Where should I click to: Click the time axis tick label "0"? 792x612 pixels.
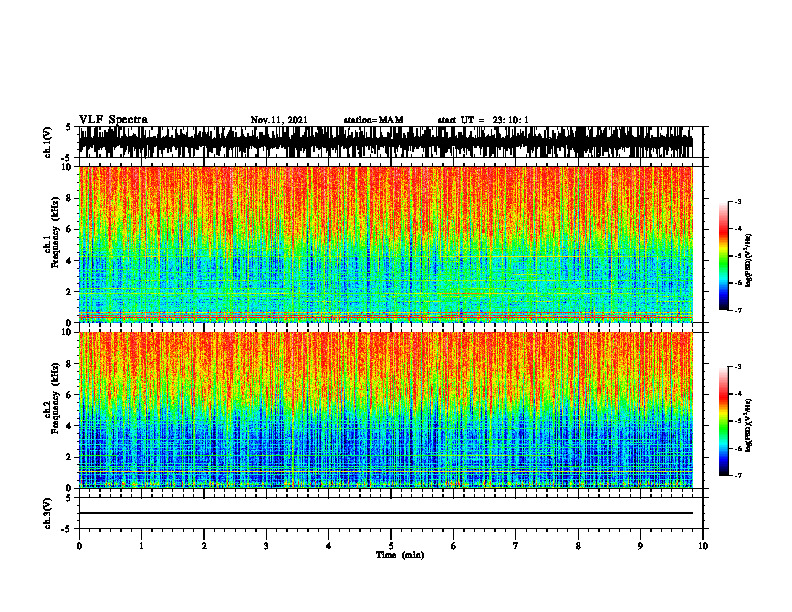pos(79,546)
